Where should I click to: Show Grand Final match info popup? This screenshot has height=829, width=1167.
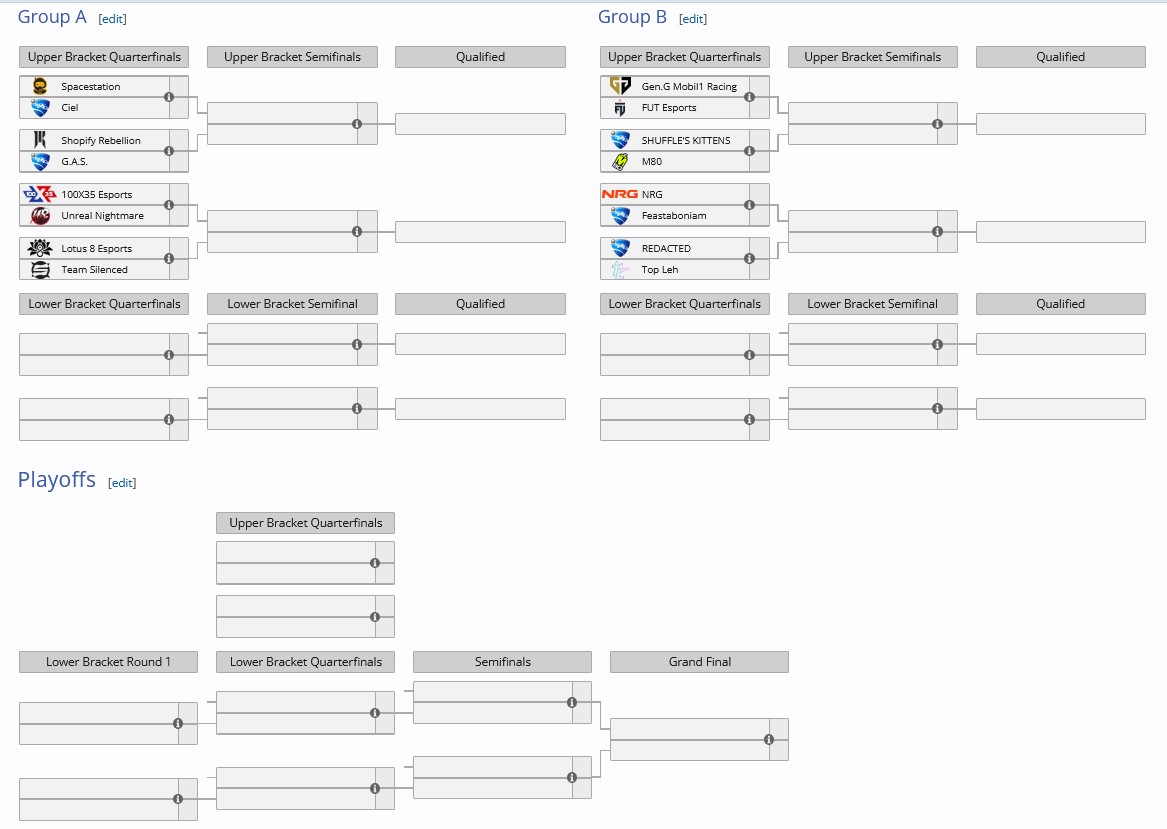tap(769, 740)
